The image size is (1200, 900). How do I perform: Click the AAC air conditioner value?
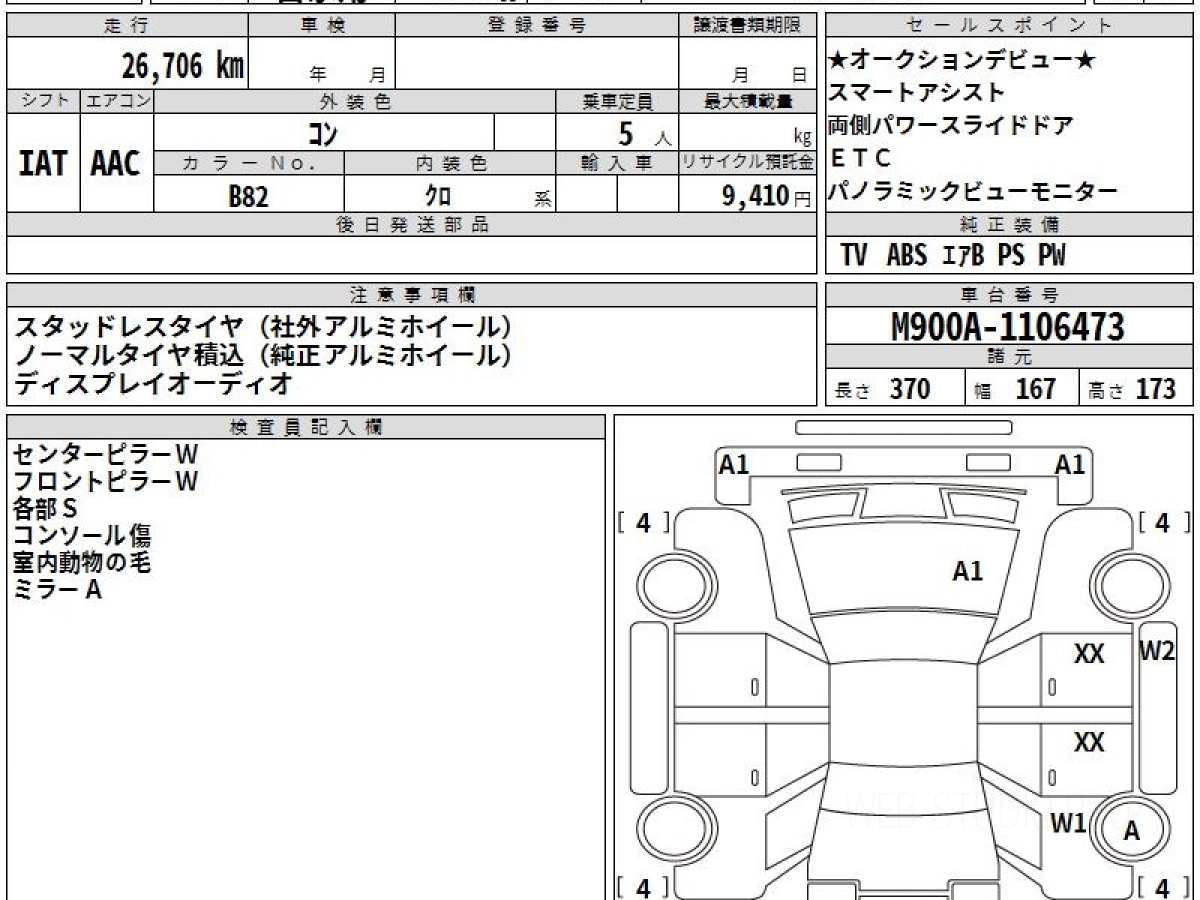[116, 163]
